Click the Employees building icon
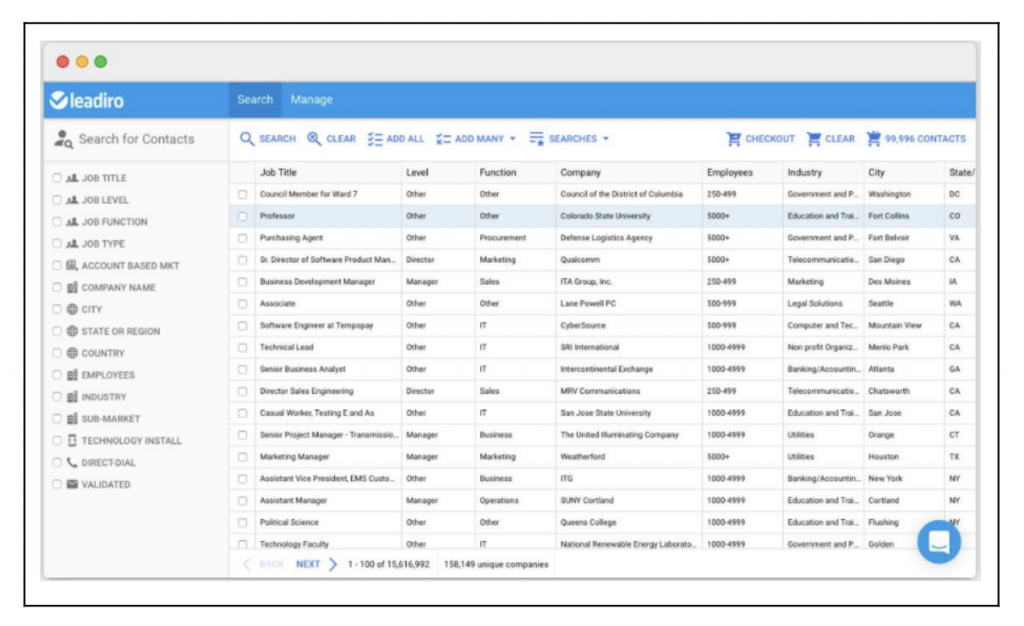Screen dimensions: 1024x626 coord(72,375)
